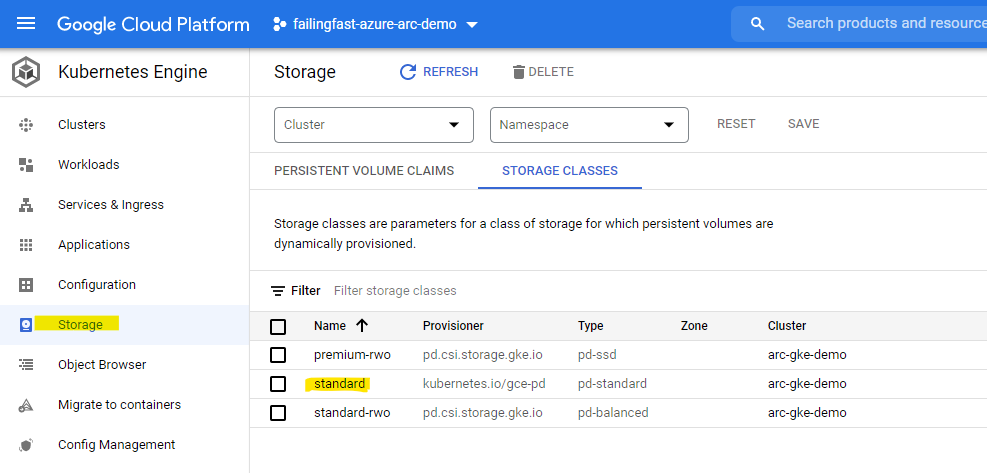Click pd.csi.storage.gke.io in premium-rwo row

(483, 355)
